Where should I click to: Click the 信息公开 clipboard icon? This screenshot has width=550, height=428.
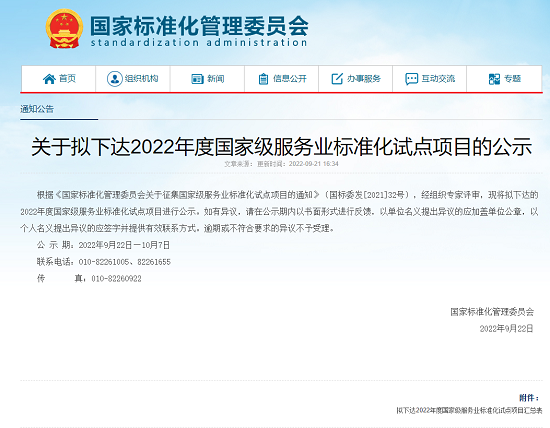pyautogui.click(x=263, y=79)
